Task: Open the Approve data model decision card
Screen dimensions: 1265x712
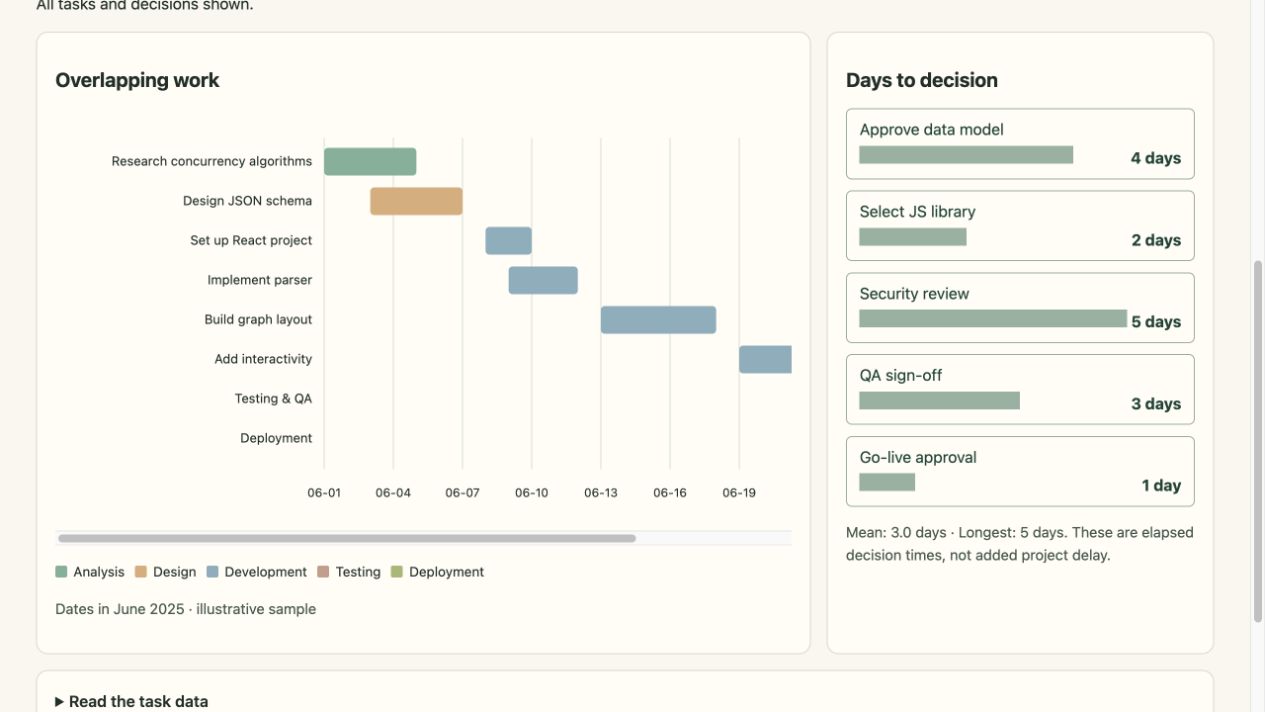Action: [1020, 144]
